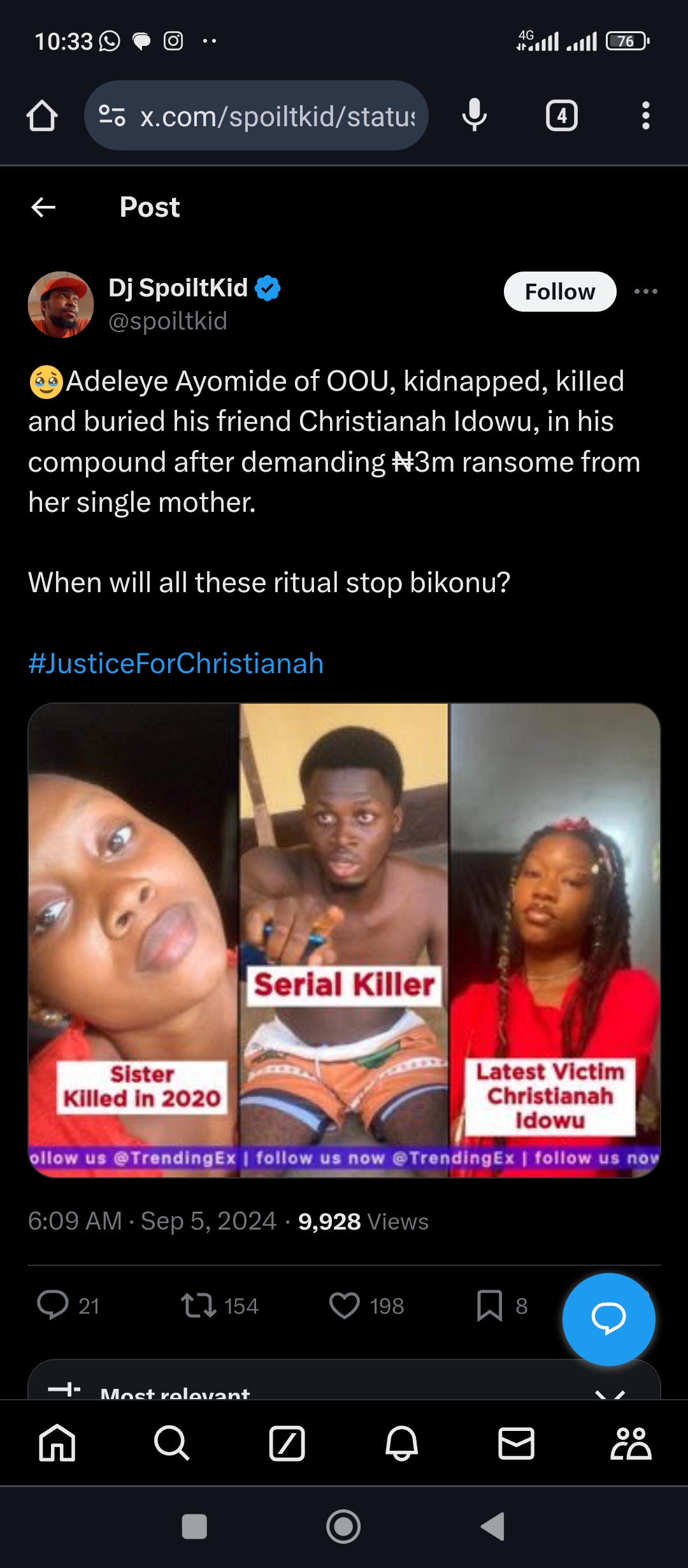Viewport: 688px width, 1568px height.
Task: Open the tab switcher showing 4 tabs
Action: click(561, 116)
